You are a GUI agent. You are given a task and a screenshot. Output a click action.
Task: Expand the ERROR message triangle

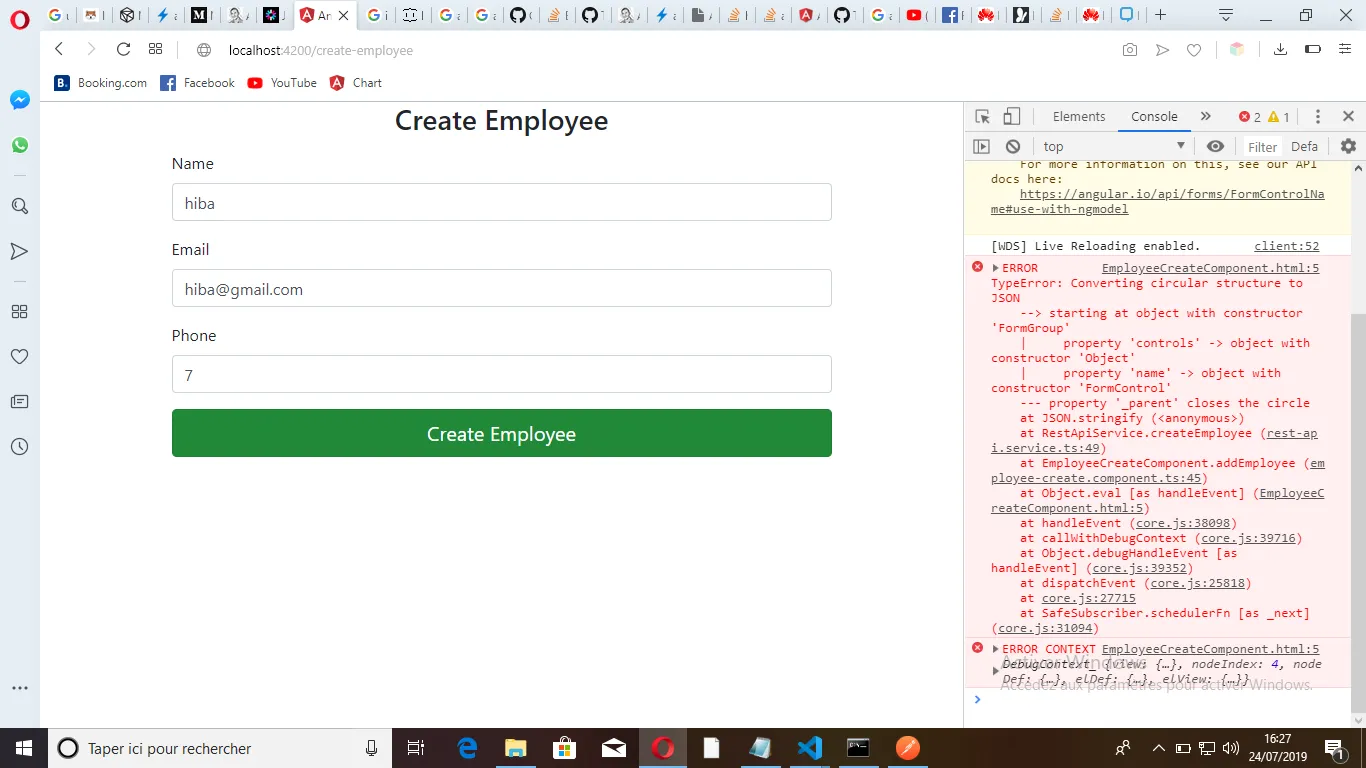(x=996, y=268)
